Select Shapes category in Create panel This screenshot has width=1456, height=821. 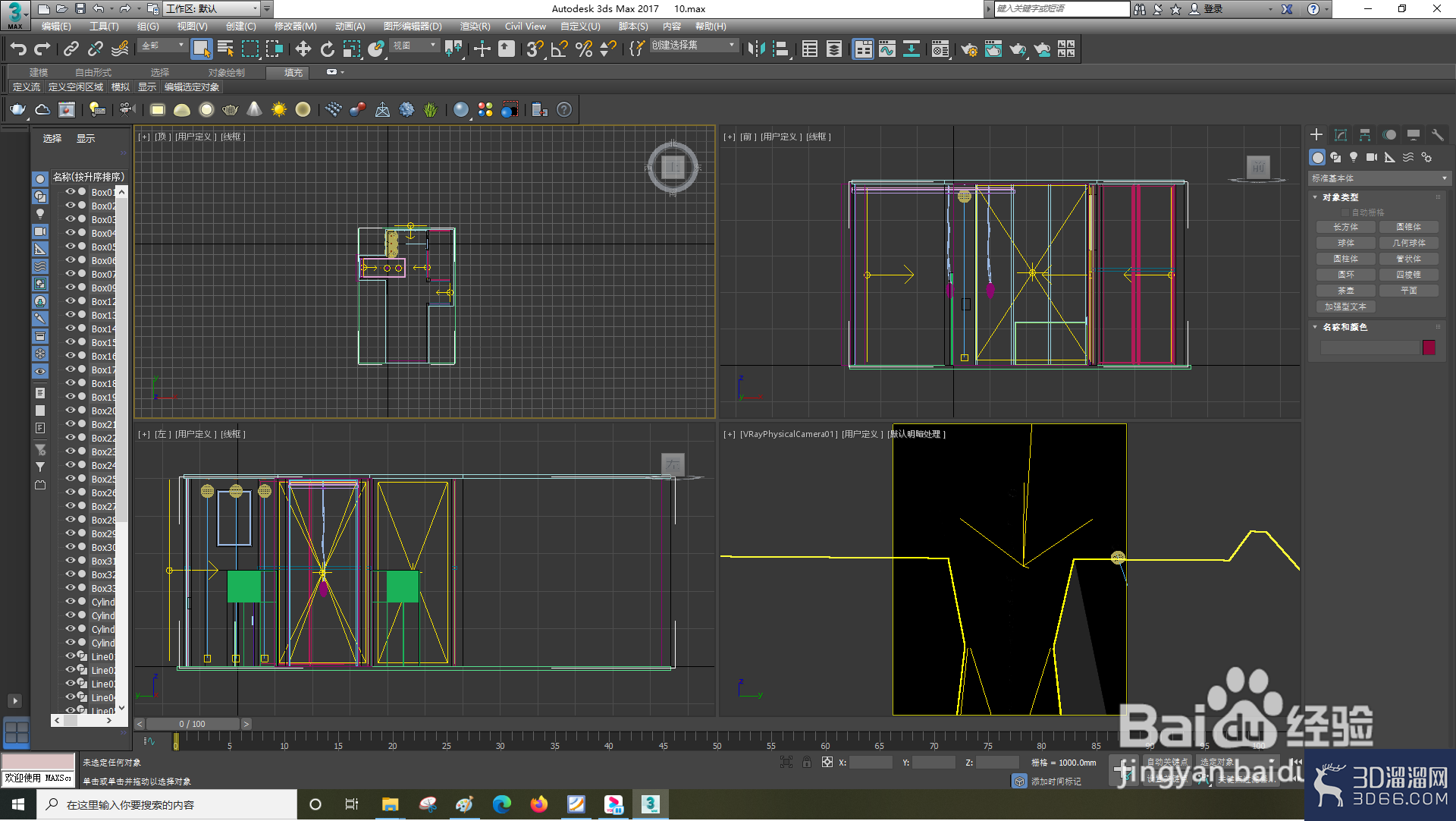[x=1335, y=157]
